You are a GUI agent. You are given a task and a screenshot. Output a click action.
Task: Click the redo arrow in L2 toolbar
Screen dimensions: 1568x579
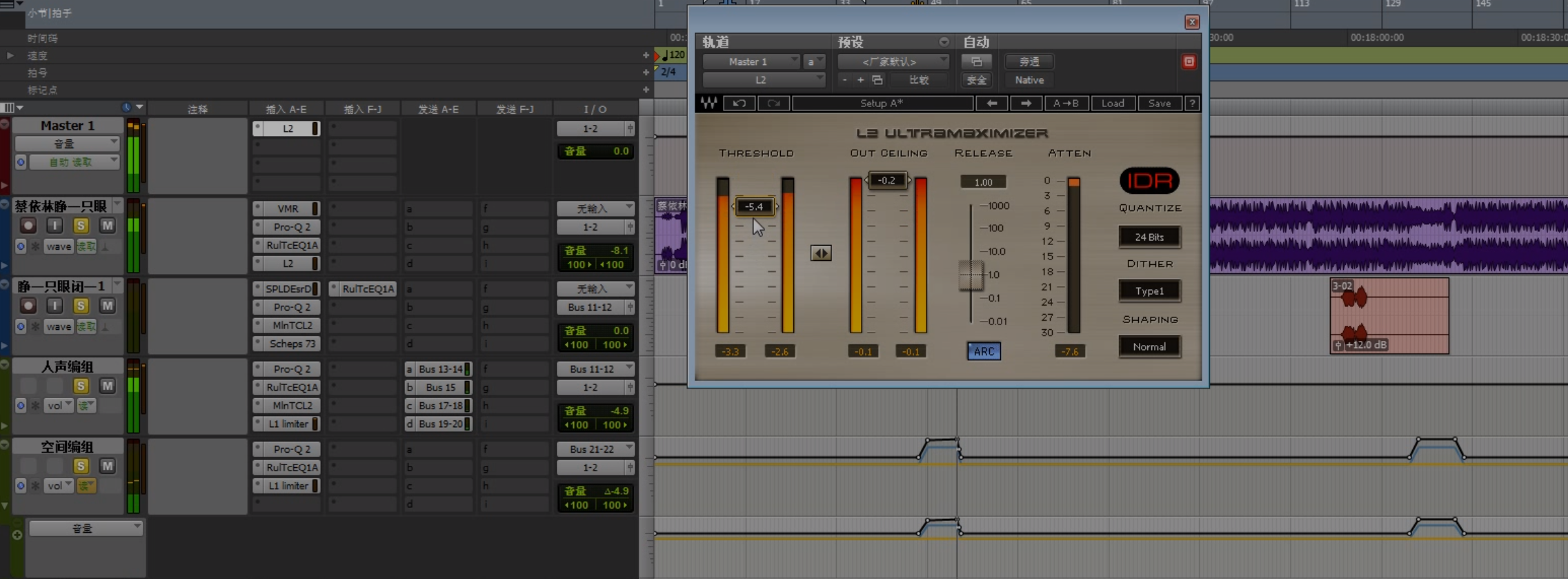773,104
